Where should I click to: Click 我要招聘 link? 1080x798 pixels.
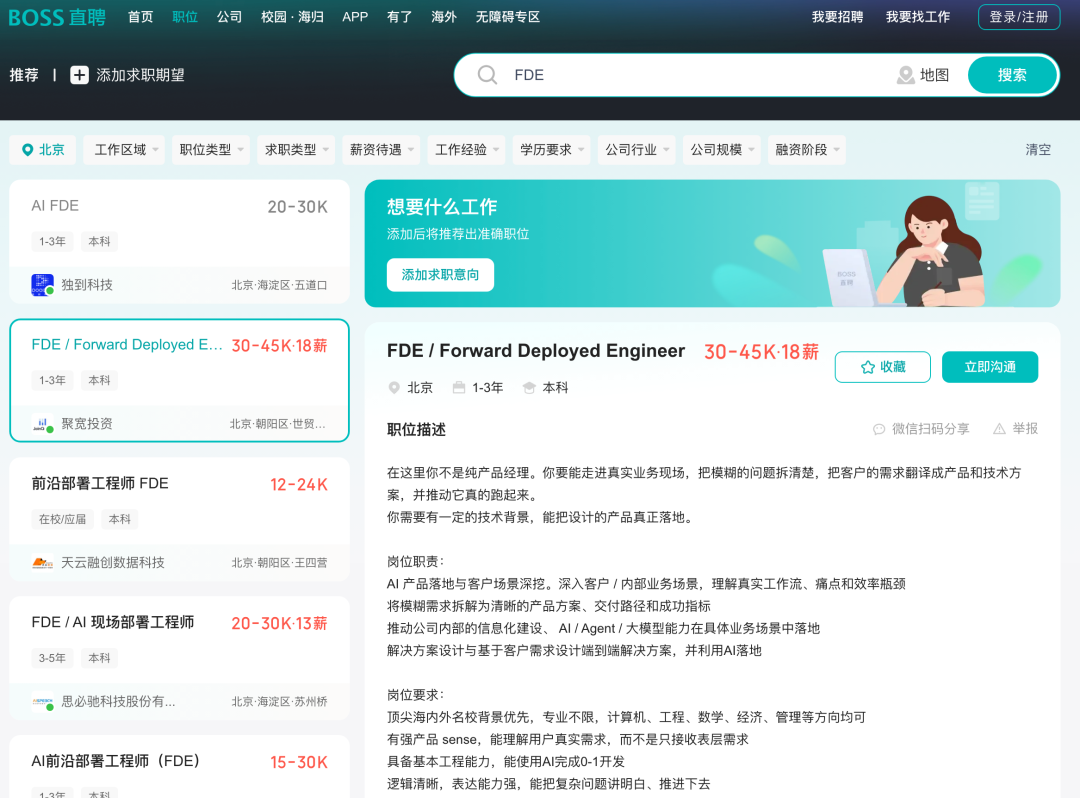point(838,17)
